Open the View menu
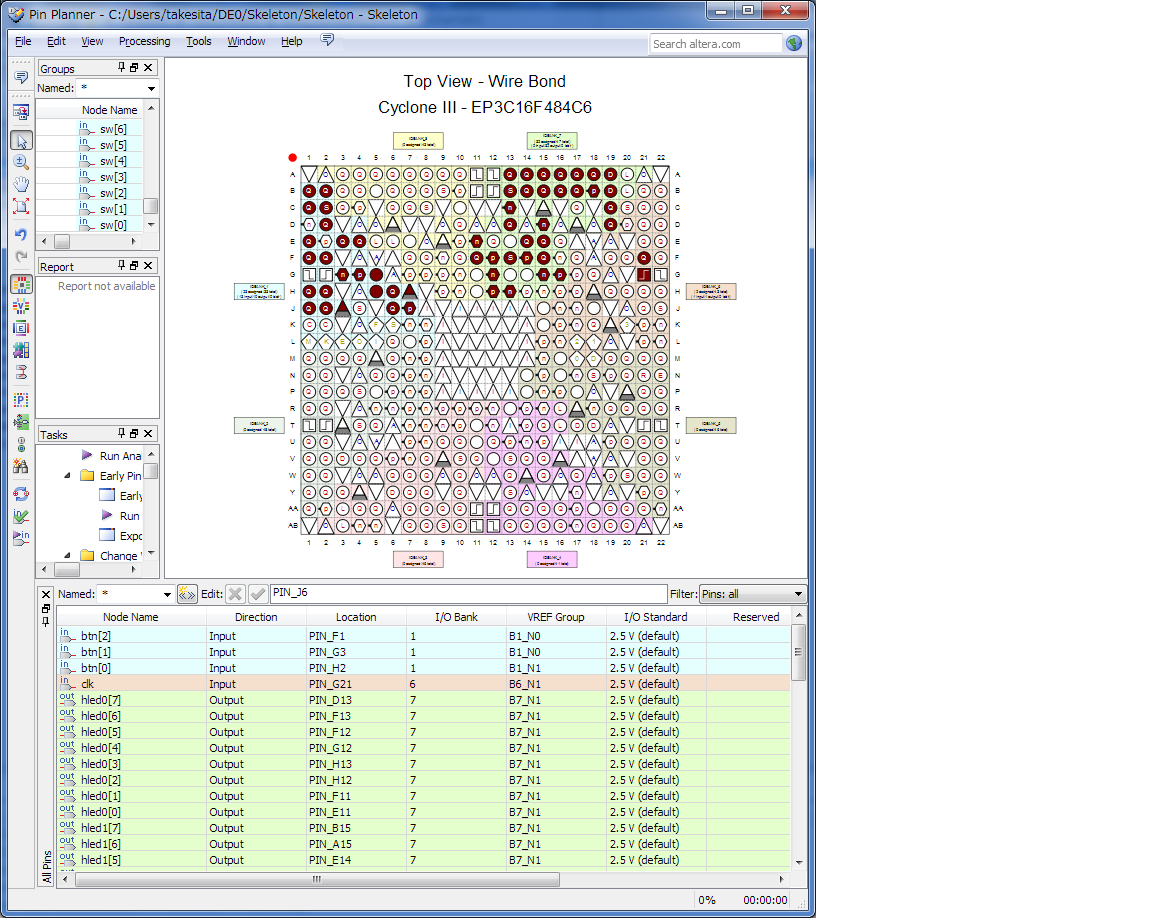1152x918 pixels. click(x=92, y=41)
